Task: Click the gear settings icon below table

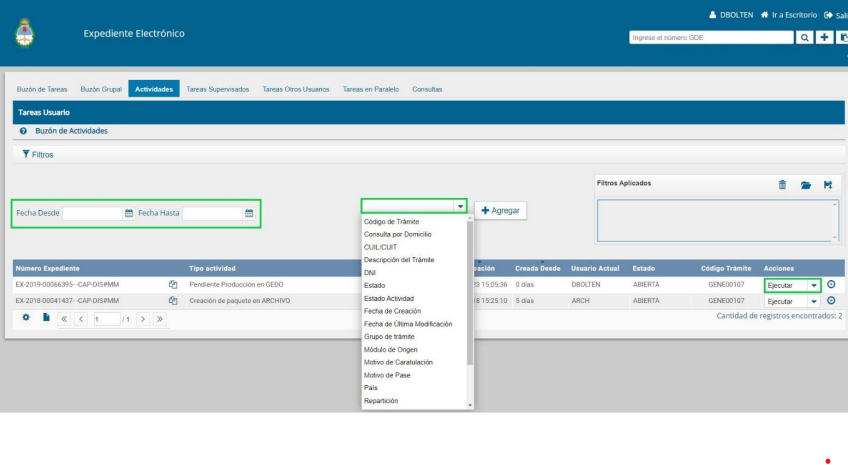Action: click(x=27, y=318)
